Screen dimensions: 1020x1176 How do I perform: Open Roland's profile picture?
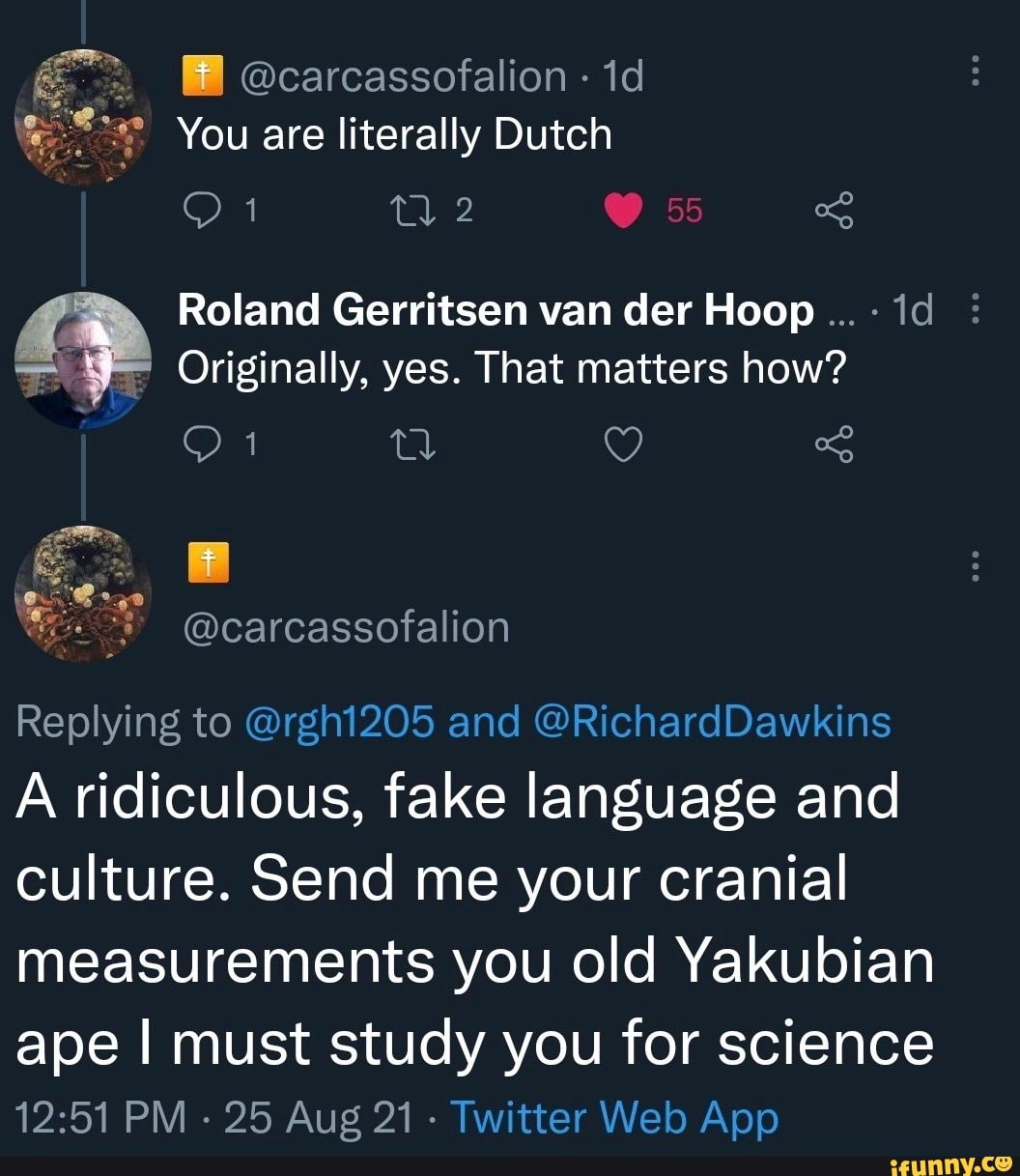click(x=82, y=359)
